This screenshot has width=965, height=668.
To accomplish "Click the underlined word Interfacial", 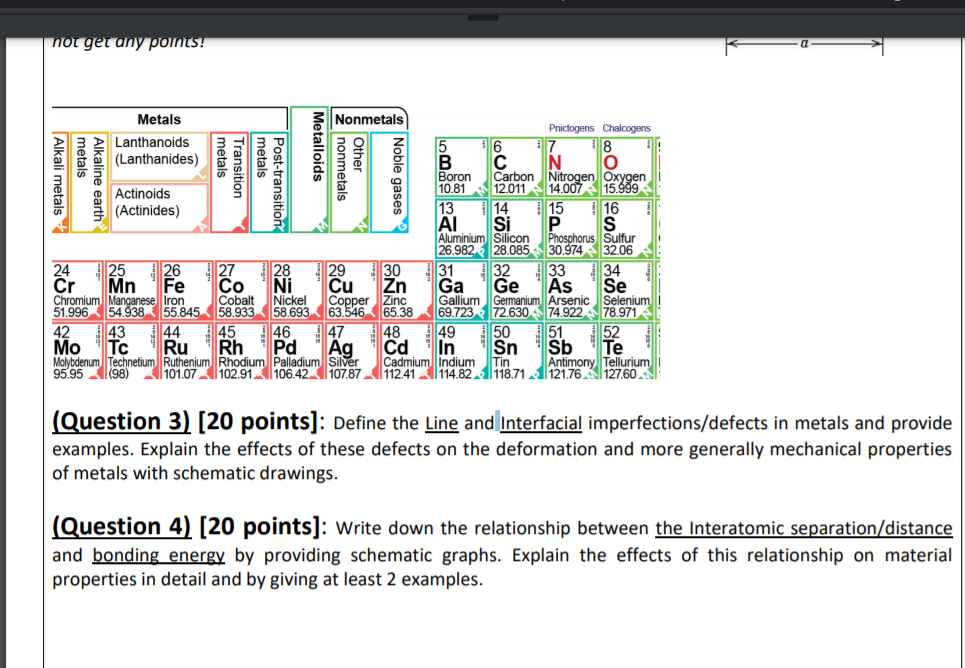I will [541, 424].
